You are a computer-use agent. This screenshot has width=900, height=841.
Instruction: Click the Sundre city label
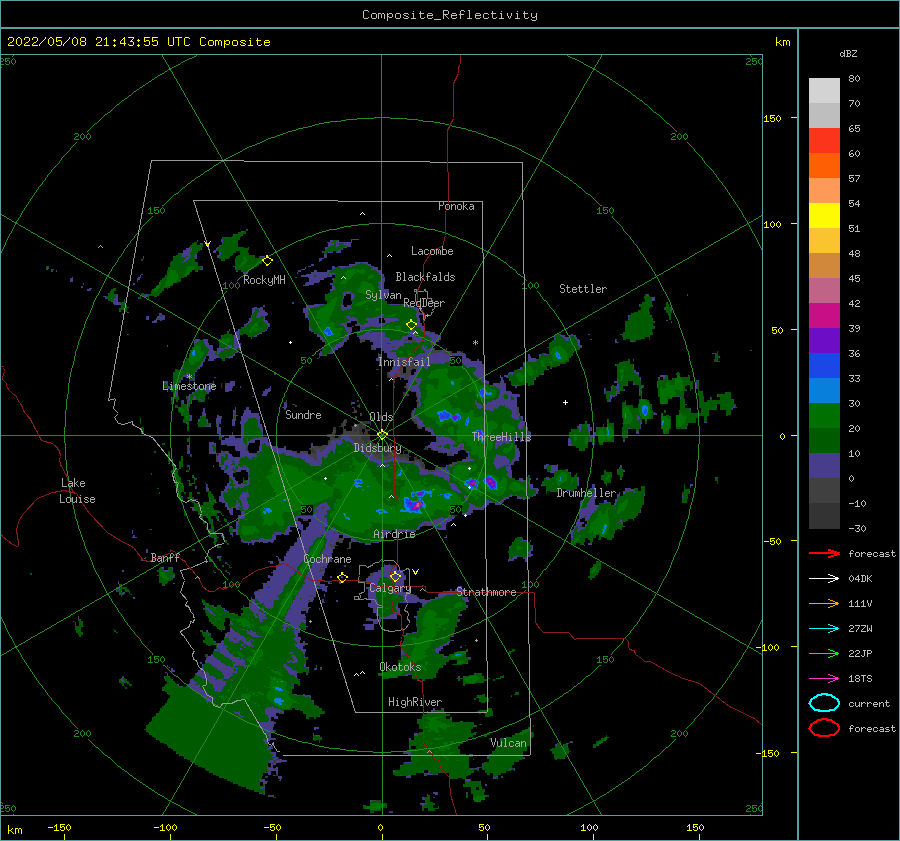coord(304,414)
